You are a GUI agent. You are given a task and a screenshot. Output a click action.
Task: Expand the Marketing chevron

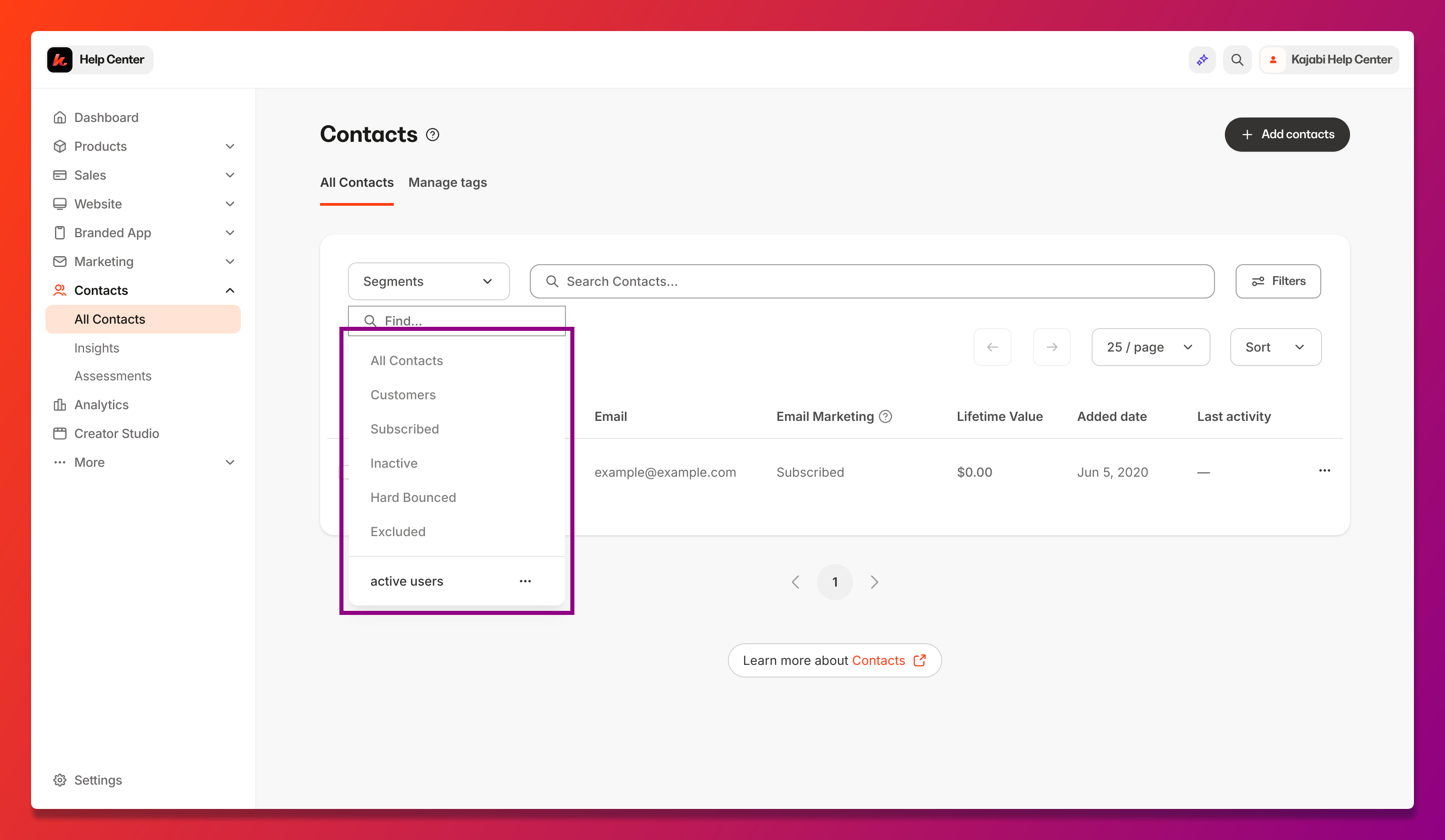(230, 262)
